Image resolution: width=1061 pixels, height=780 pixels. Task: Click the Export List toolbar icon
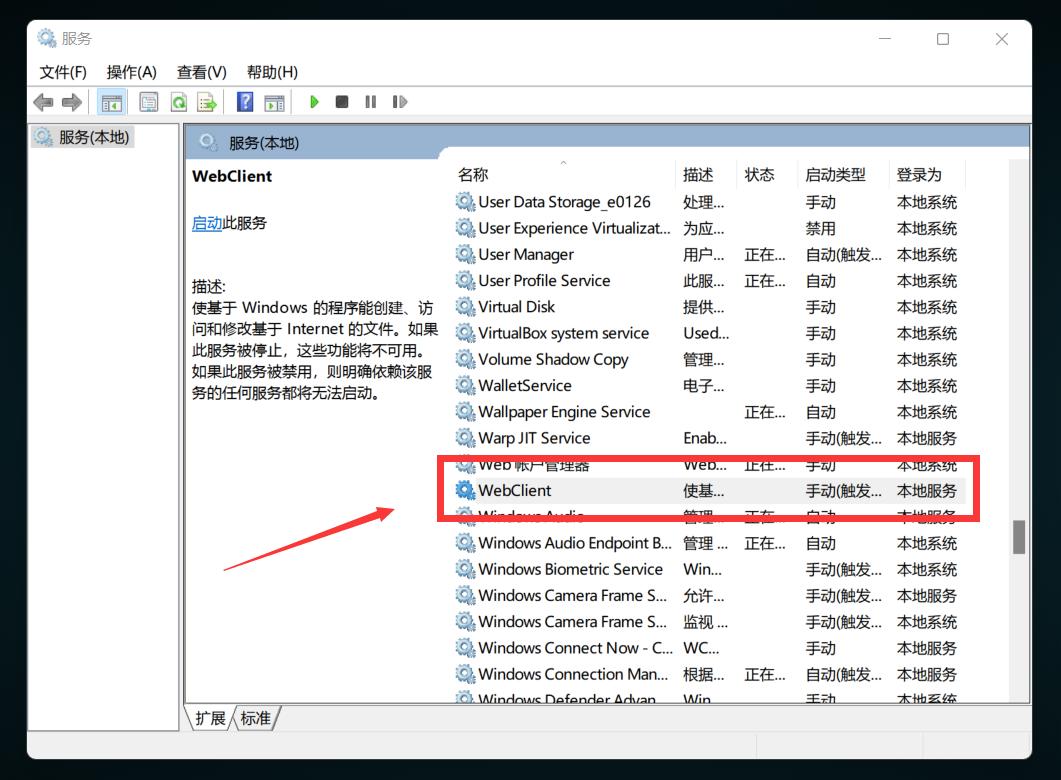(x=207, y=102)
